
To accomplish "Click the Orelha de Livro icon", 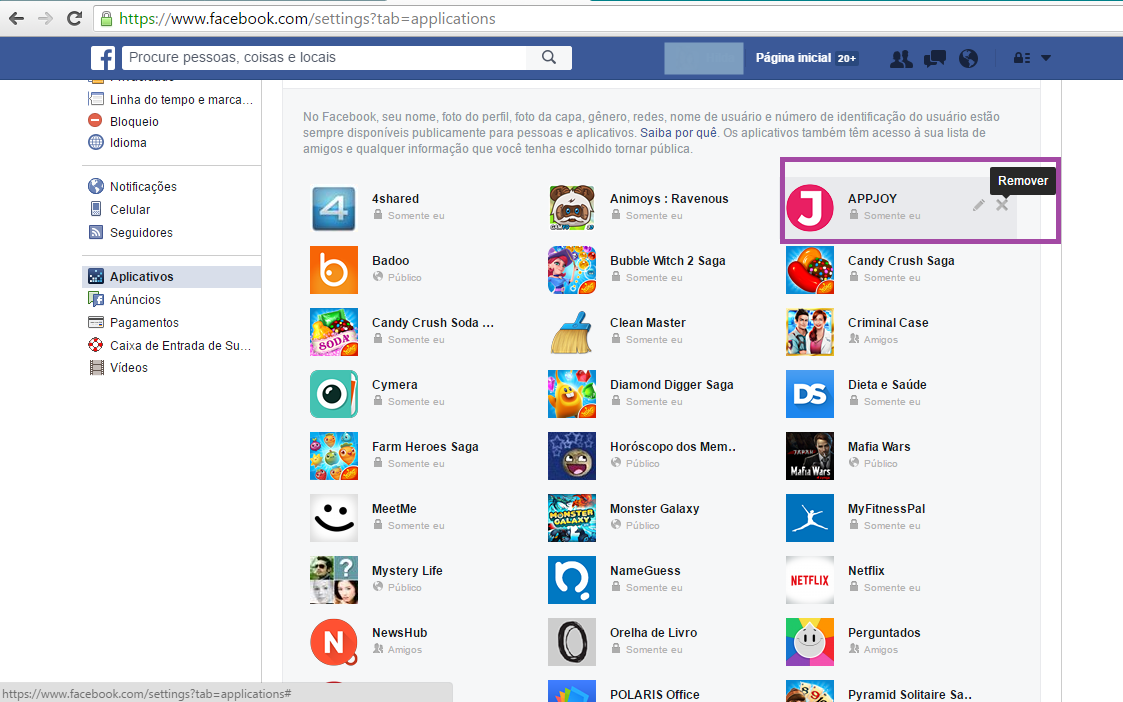I will coord(572,642).
